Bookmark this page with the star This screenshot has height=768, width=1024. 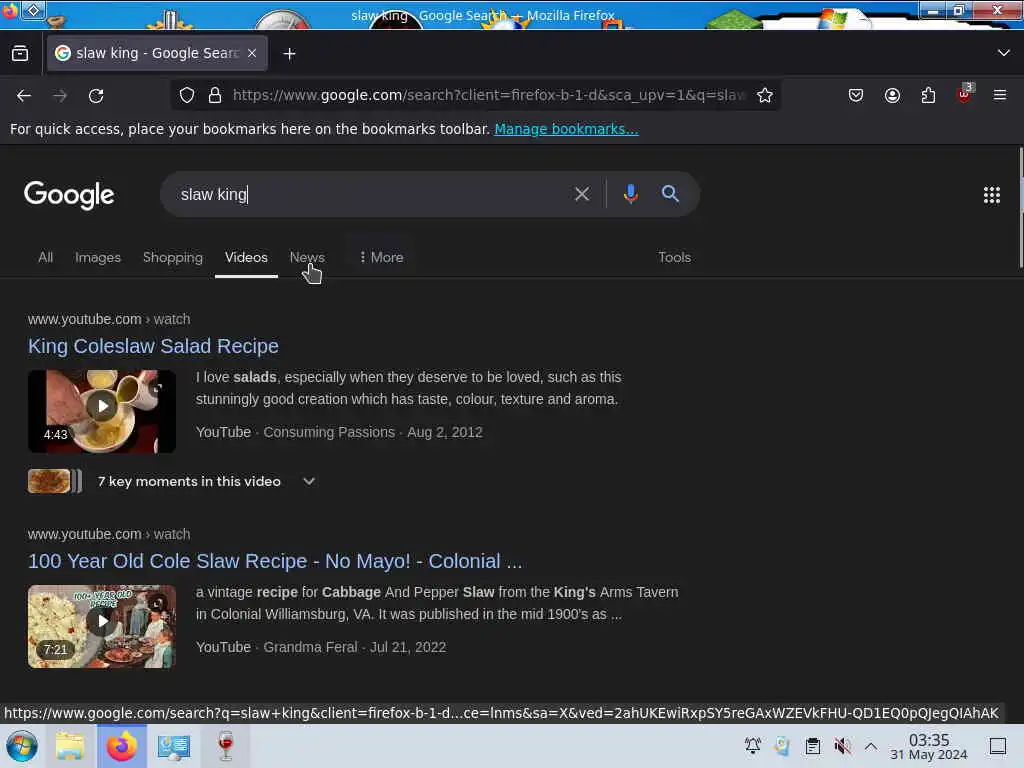(765, 95)
